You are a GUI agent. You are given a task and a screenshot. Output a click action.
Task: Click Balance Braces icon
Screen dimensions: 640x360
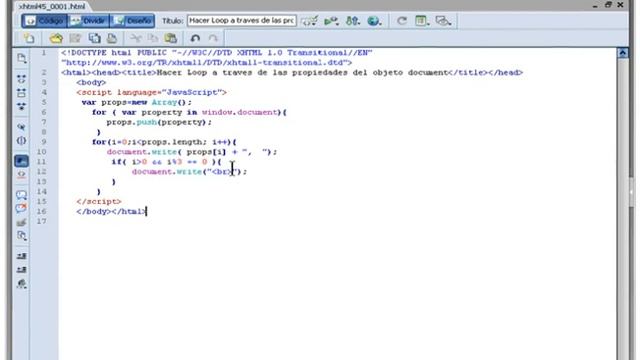(x=22, y=141)
